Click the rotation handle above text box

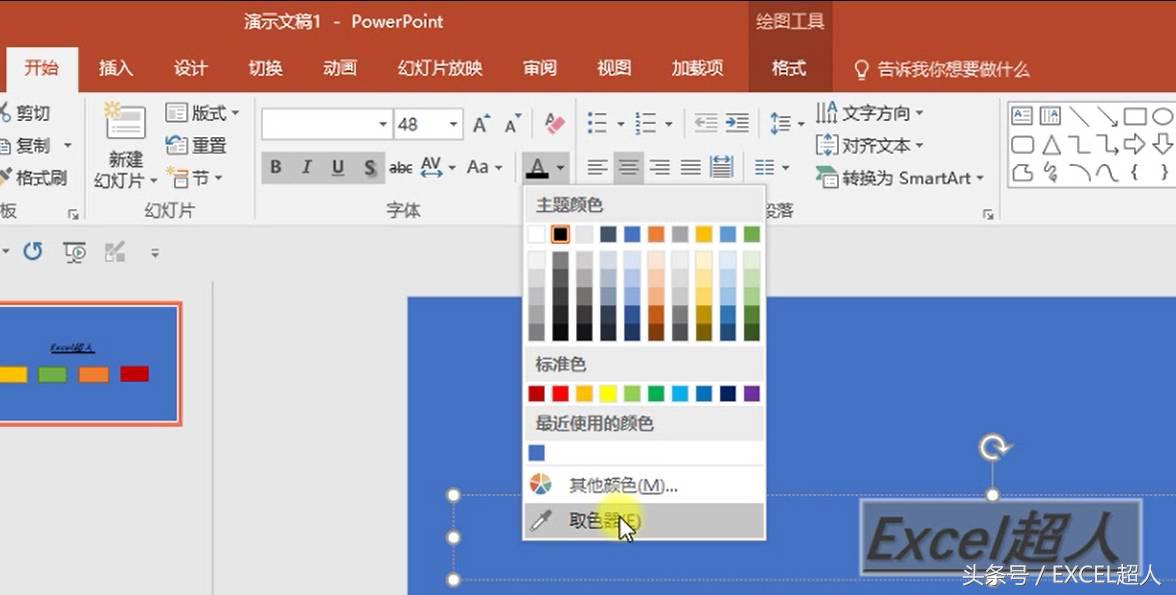click(x=993, y=449)
